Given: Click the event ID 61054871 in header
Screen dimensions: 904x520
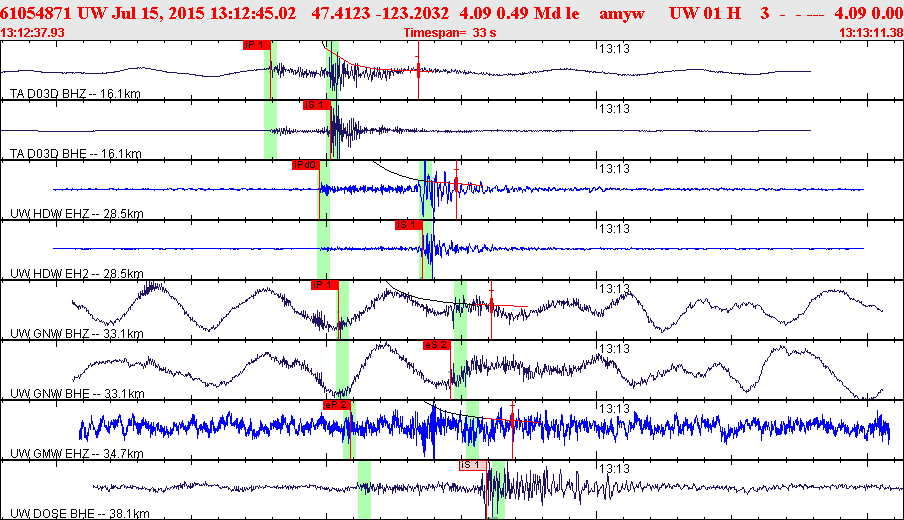Looking at the screenshot, I should (x=36, y=13).
